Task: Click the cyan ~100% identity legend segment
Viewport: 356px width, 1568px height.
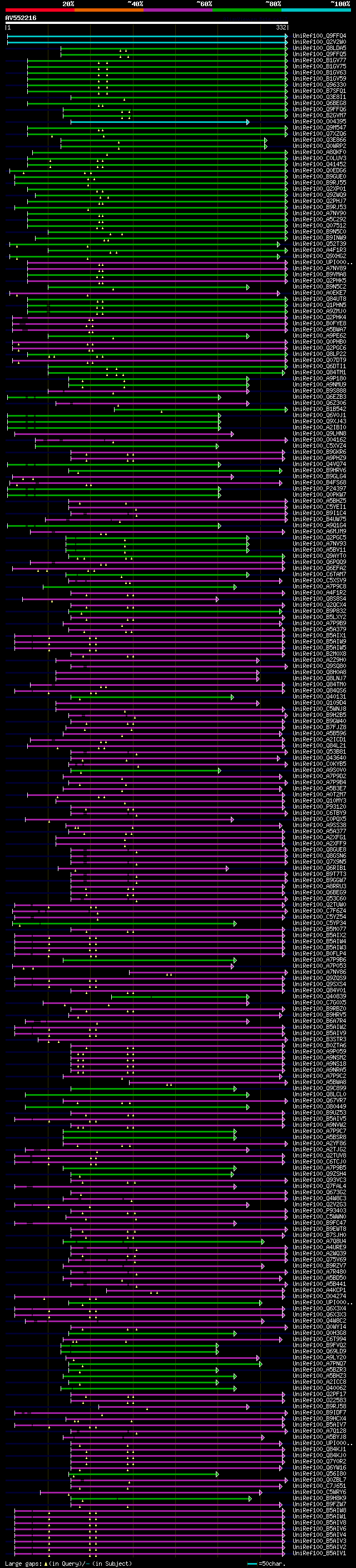Action: [x=316, y=10]
